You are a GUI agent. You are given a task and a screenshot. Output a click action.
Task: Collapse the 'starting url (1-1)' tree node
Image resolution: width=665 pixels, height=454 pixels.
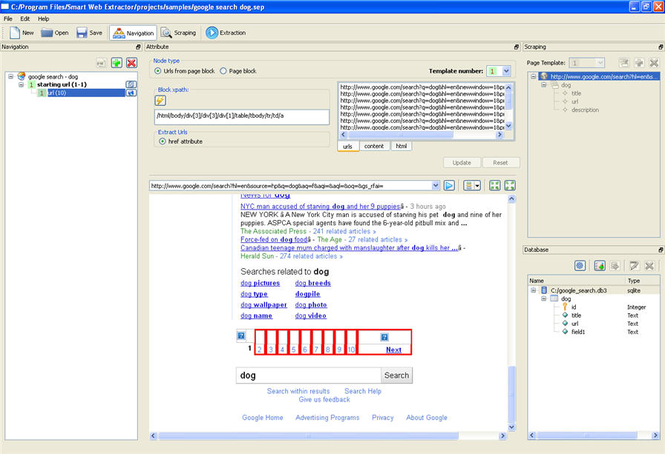pyautogui.click(x=21, y=84)
